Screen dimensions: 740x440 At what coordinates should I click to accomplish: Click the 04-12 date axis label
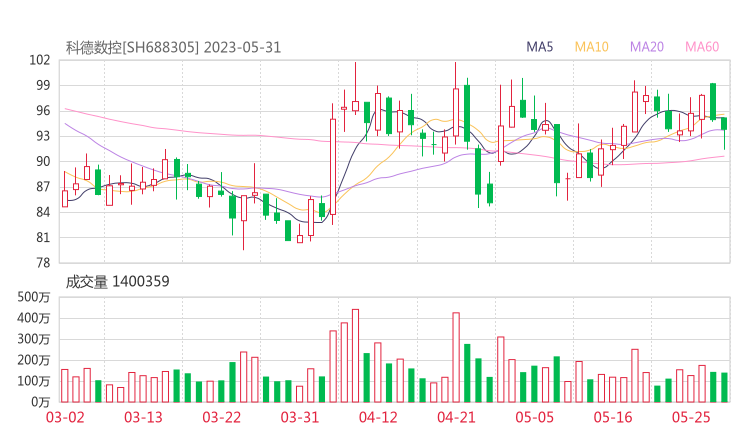378,417
